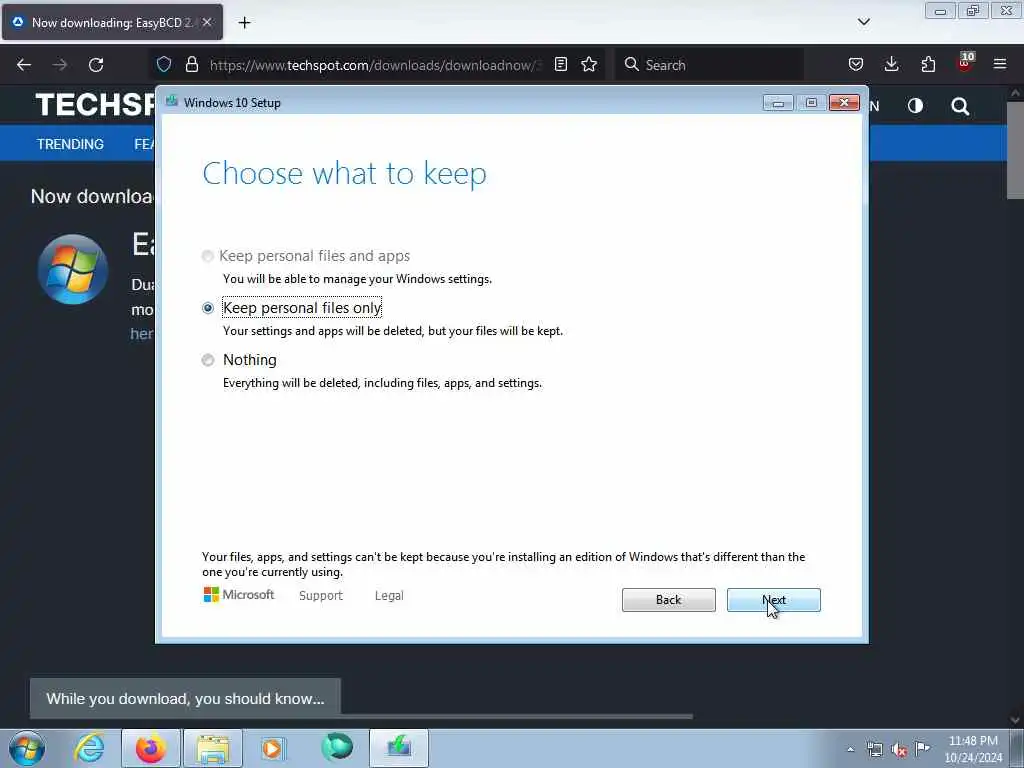The width and height of the screenshot is (1024, 768).
Task: Click the Firefox page vertical scrollbar
Action: pyautogui.click(x=1015, y=150)
